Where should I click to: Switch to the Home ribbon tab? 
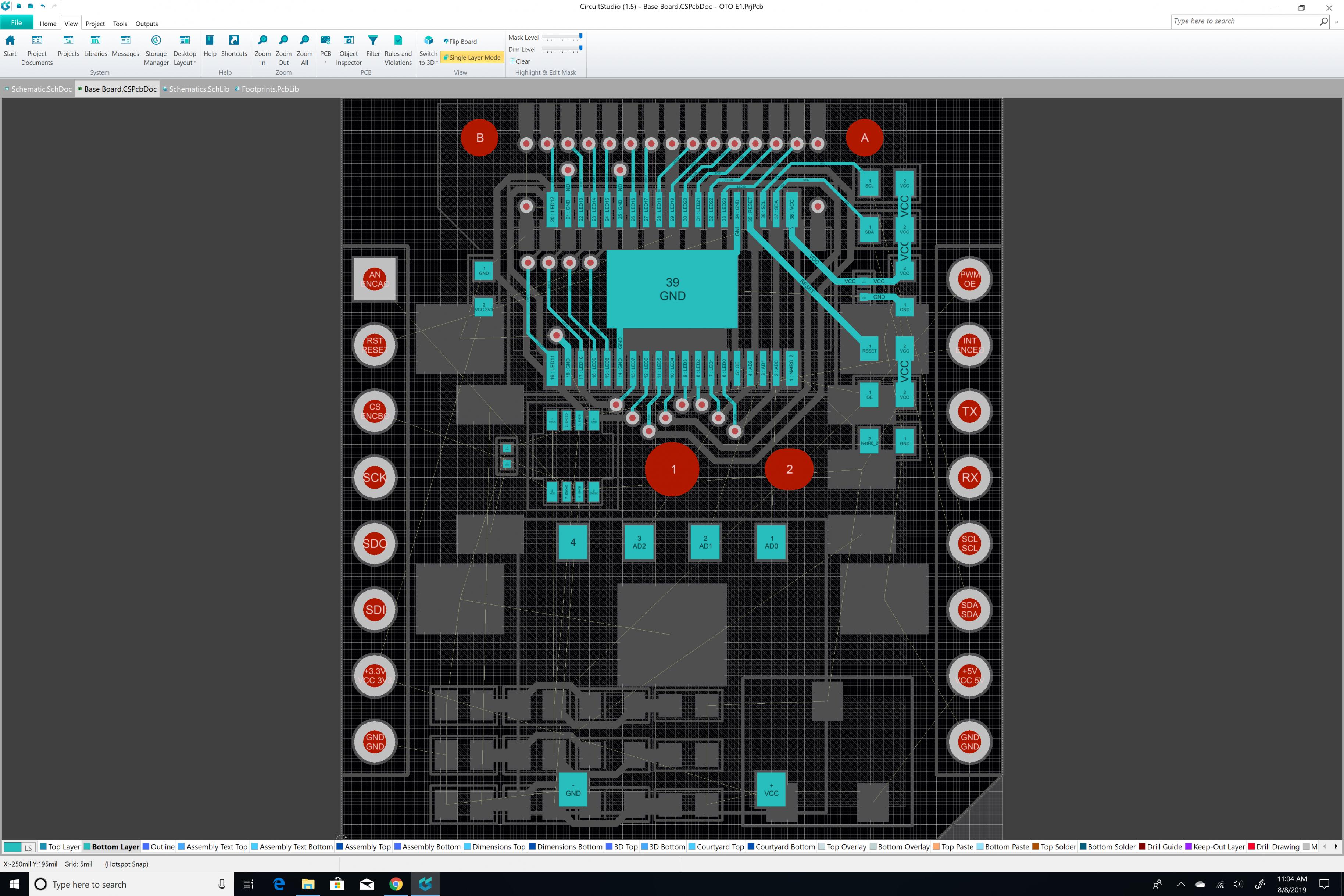(48, 24)
